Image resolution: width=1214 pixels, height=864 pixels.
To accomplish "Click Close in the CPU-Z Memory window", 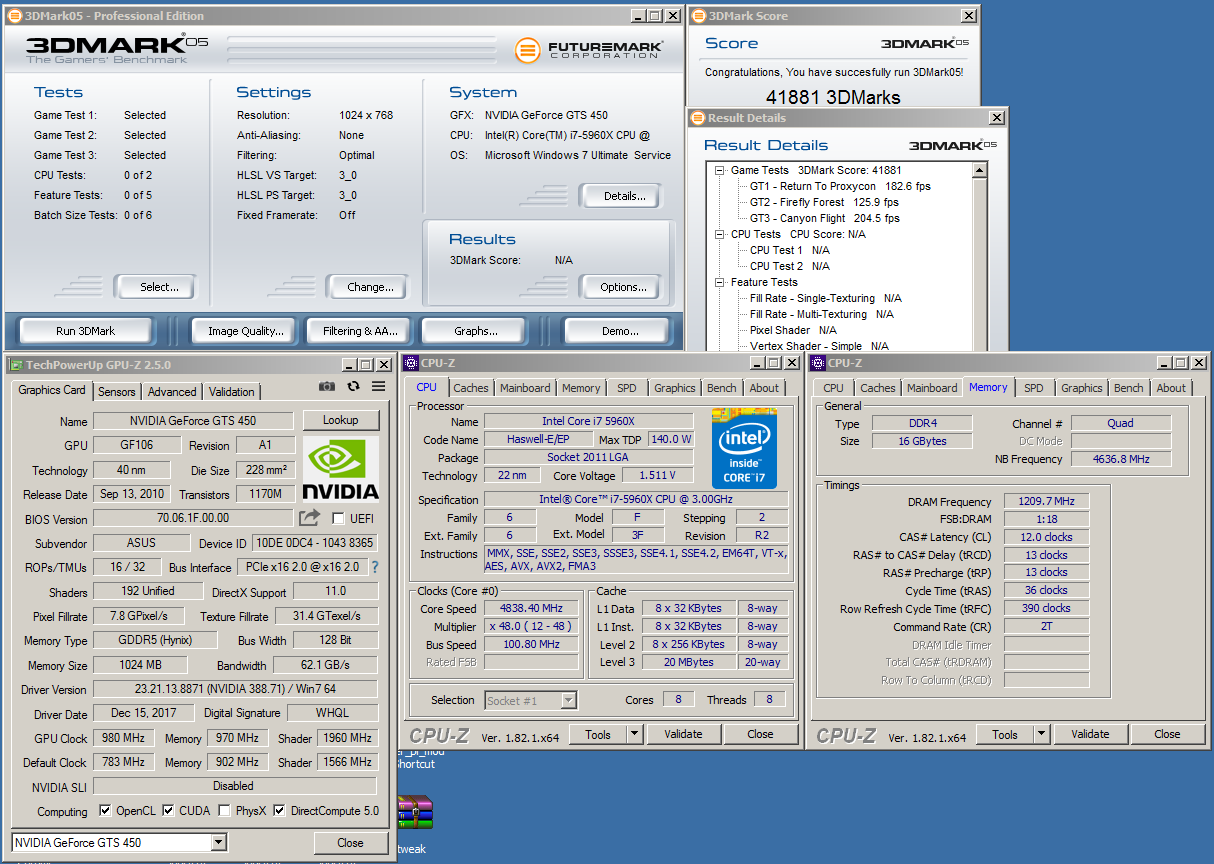I will [1167, 734].
